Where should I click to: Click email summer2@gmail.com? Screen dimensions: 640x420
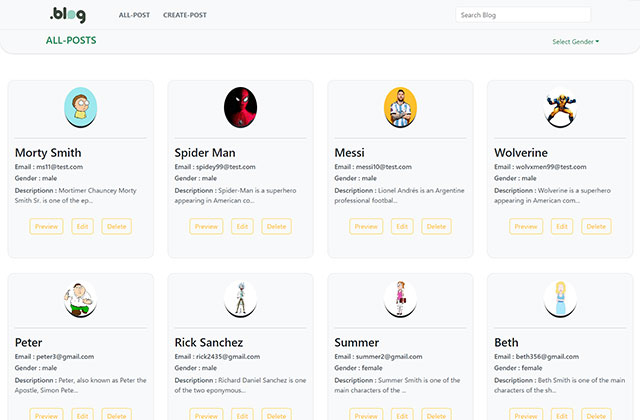tap(389, 357)
